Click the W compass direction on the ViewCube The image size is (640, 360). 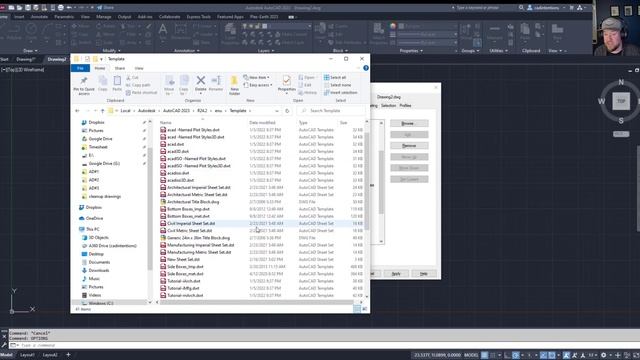[601, 101]
